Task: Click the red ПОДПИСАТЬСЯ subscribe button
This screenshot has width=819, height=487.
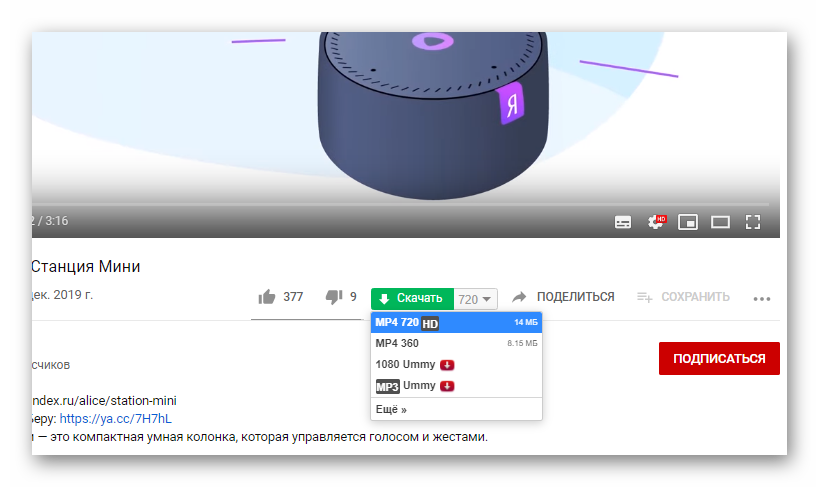Action: point(719,358)
